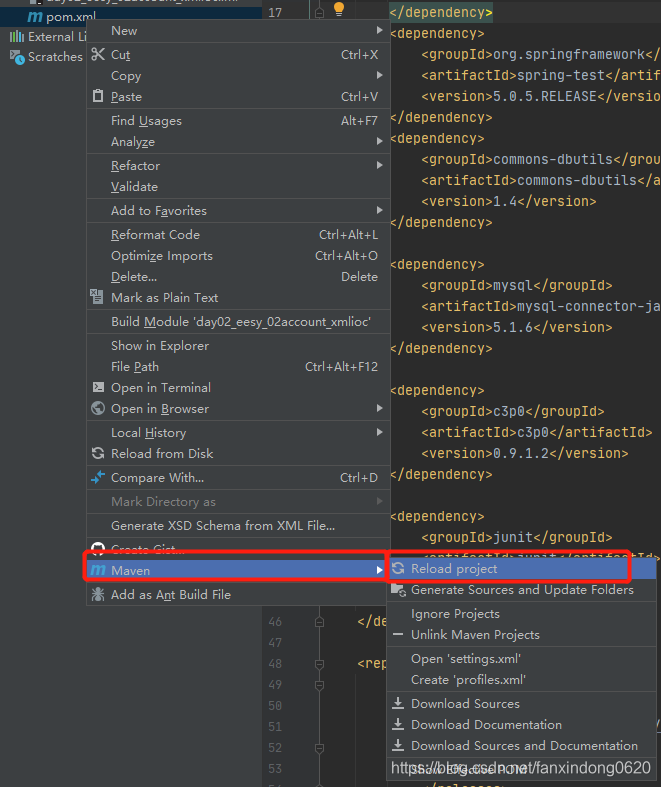This screenshot has height=787, width=661.
Task: Click the Compare With arrows icon
Action: pos(98,477)
